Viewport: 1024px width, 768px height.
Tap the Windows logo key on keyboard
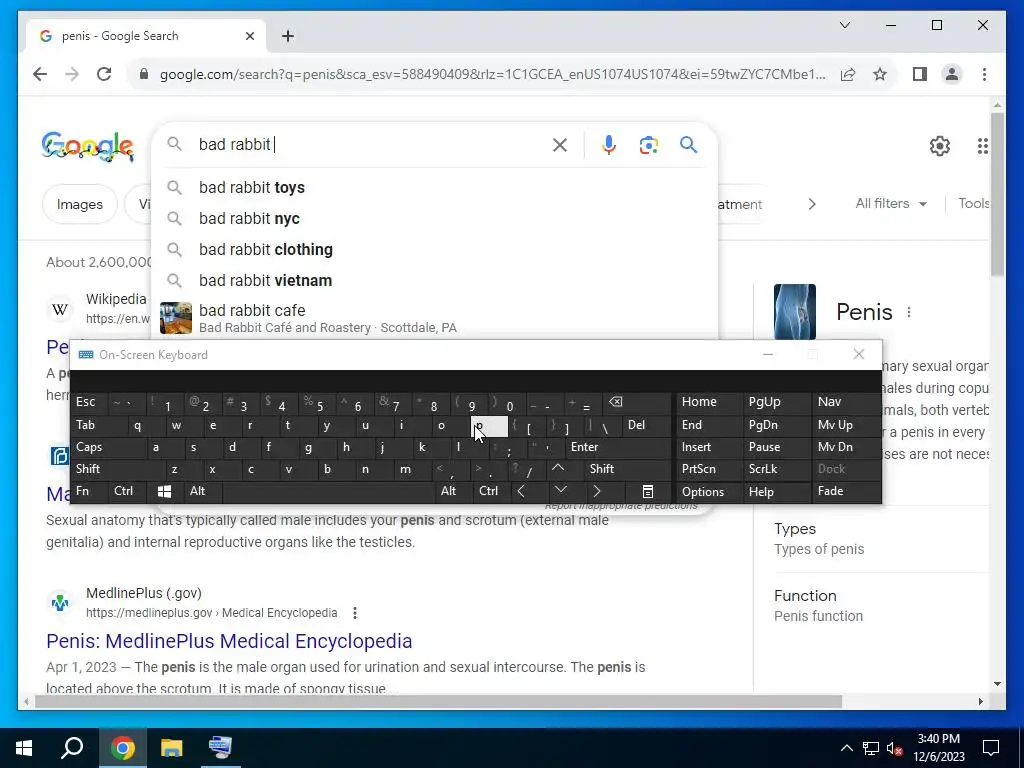pos(165,492)
